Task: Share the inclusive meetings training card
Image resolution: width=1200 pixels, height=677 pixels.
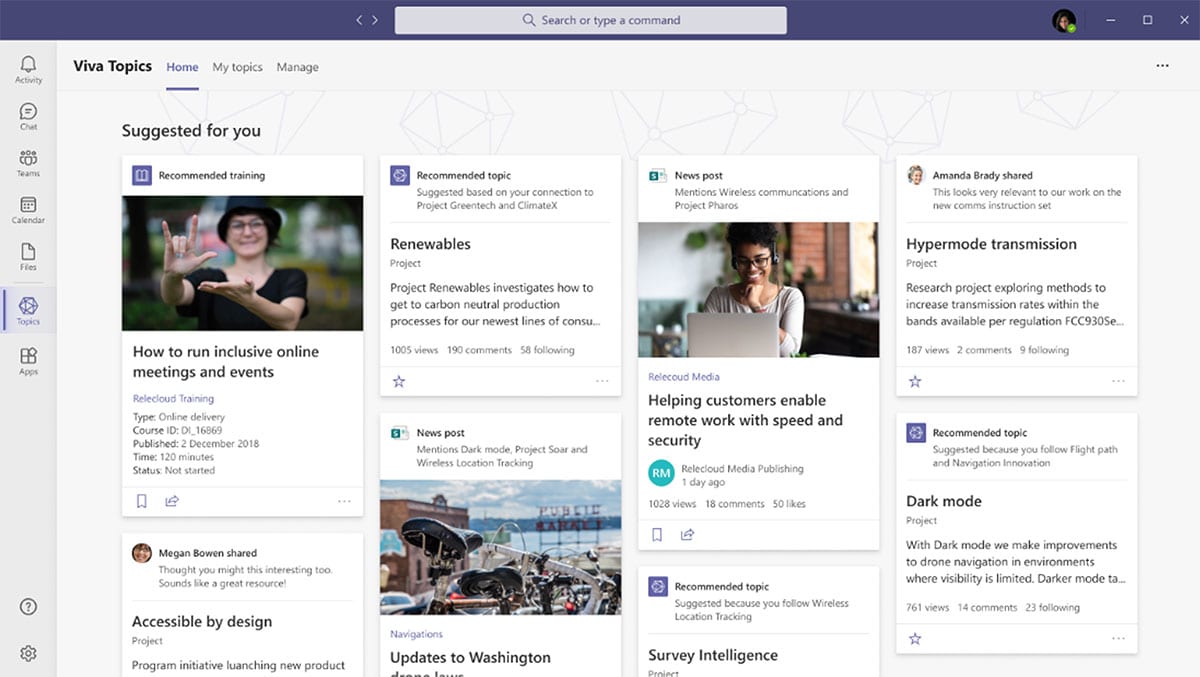Action: 172,501
